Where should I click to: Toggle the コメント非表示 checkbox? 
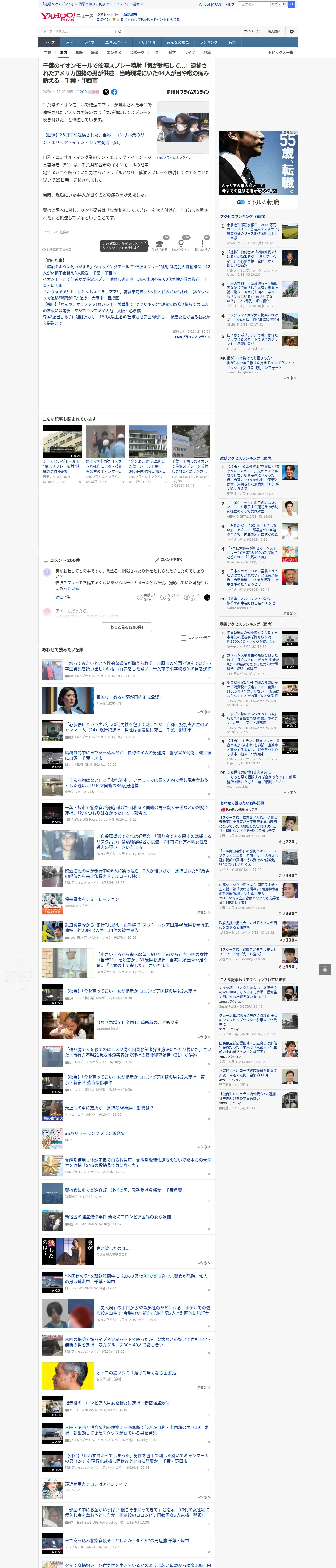pyautogui.click(x=183, y=638)
